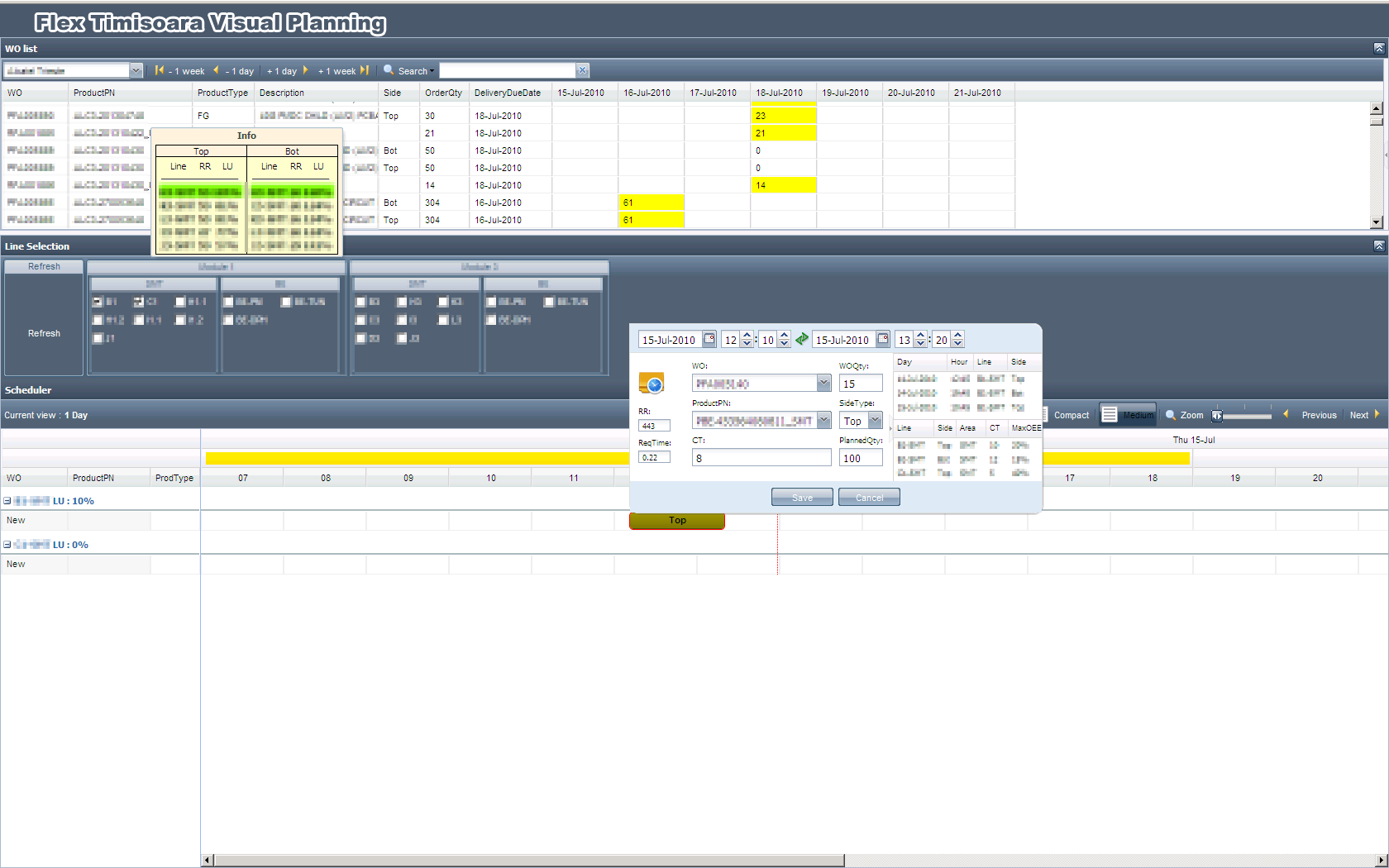The height and width of the screenshot is (868, 1389).
Task: Cancel the scheduling dialog
Action: click(x=869, y=497)
